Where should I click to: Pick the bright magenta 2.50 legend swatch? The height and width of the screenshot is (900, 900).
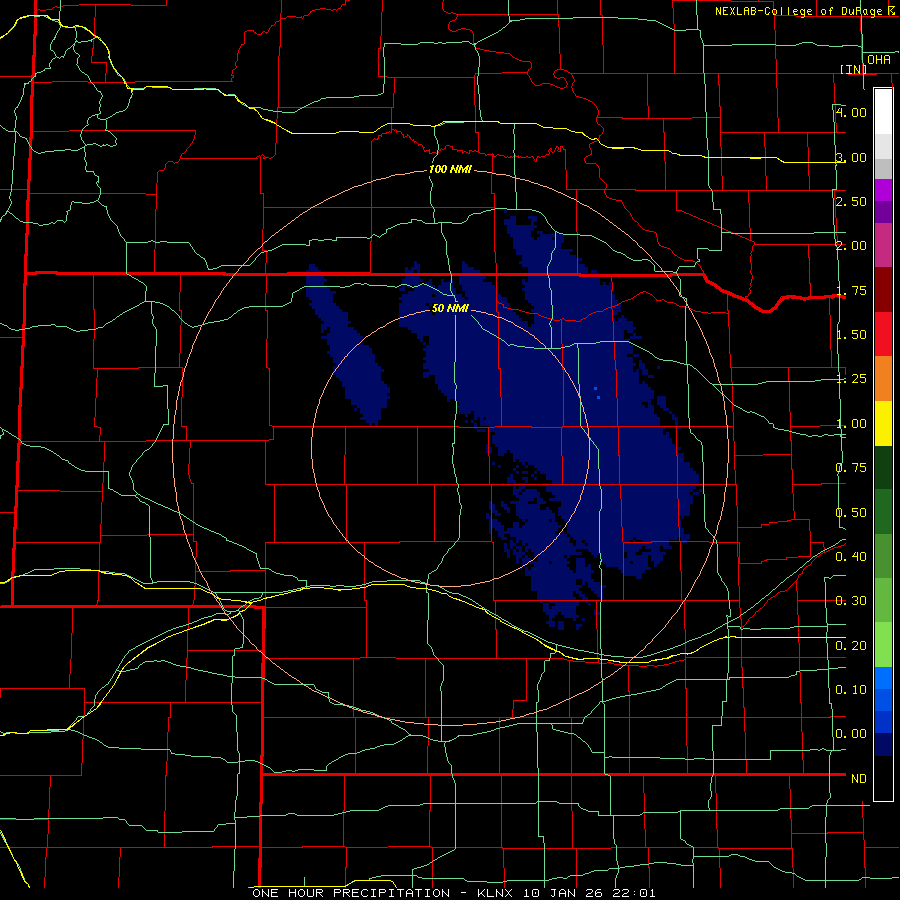(883, 190)
